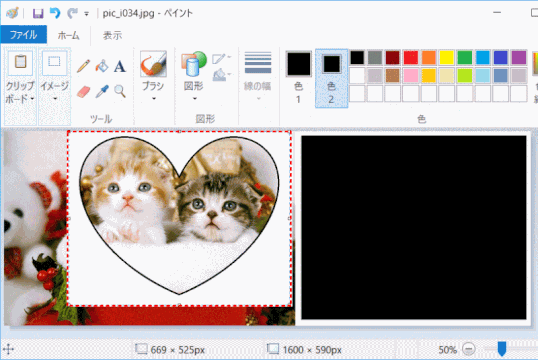538x360 pixels.
Task: Select the Eraser tool
Action: click(x=83, y=91)
